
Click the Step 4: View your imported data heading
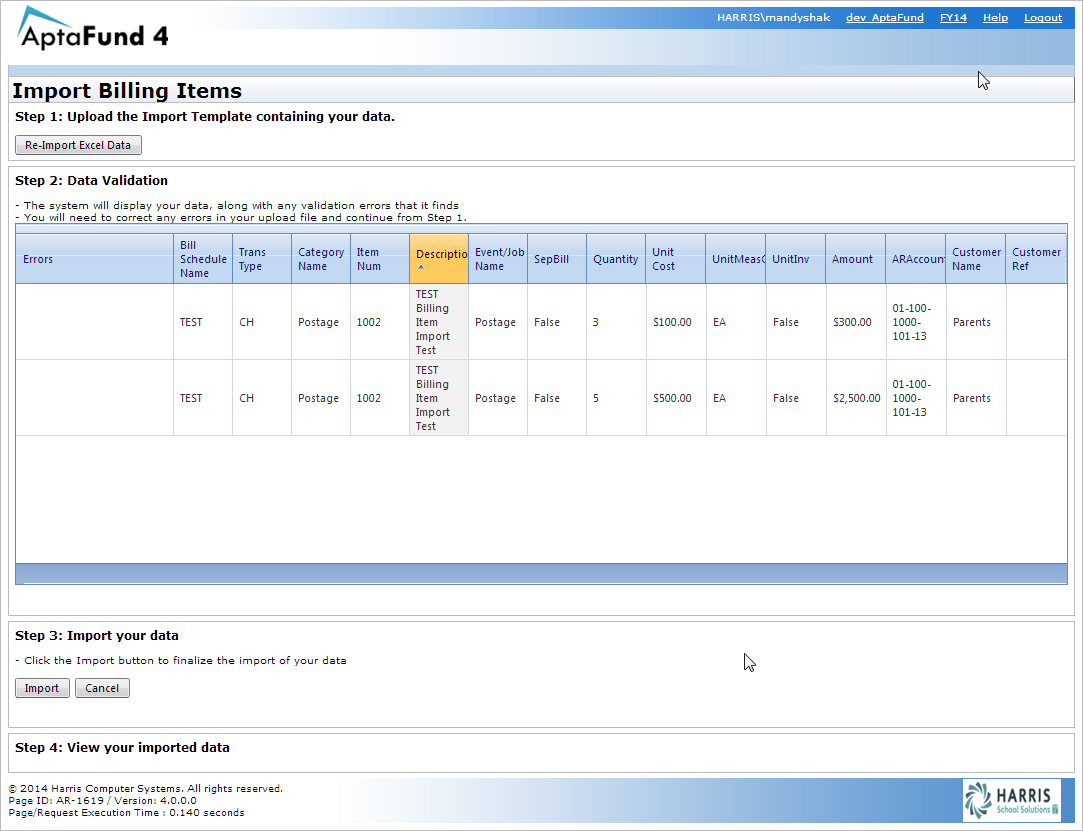tap(122, 747)
